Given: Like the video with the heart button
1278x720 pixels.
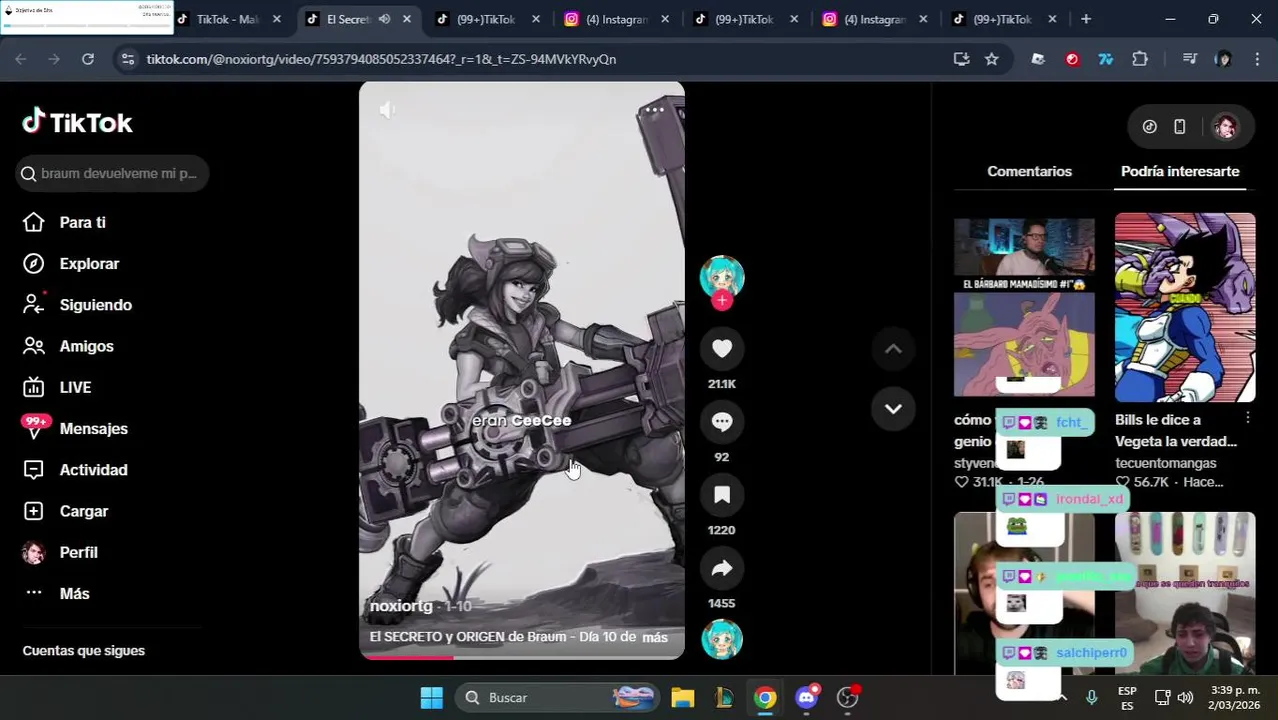Looking at the screenshot, I should coord(722,349).
